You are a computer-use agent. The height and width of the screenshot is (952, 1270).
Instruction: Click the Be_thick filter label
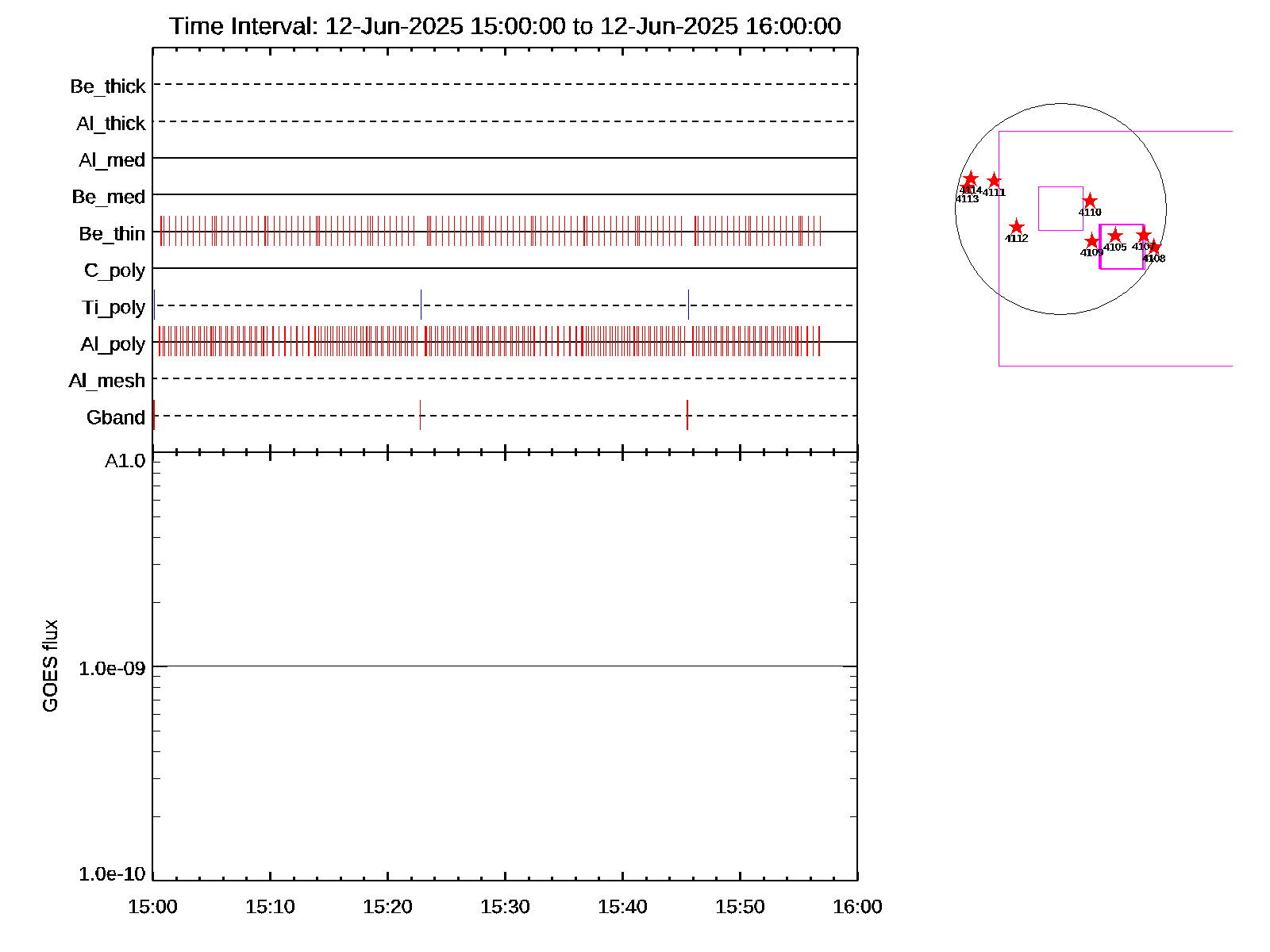(x=108, y=86)
